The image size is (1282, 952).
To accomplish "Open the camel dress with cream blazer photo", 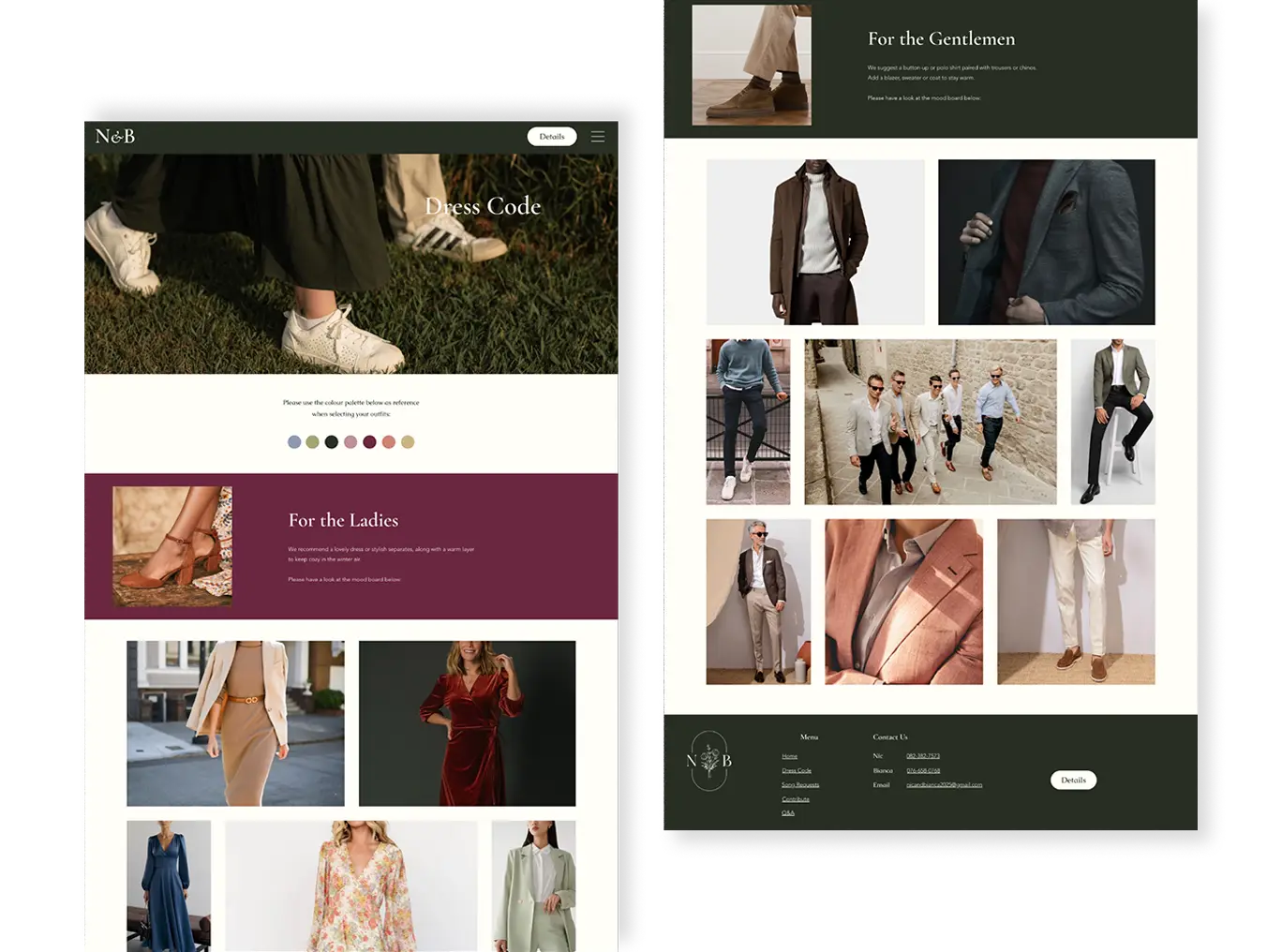I will tap(235, 723).
